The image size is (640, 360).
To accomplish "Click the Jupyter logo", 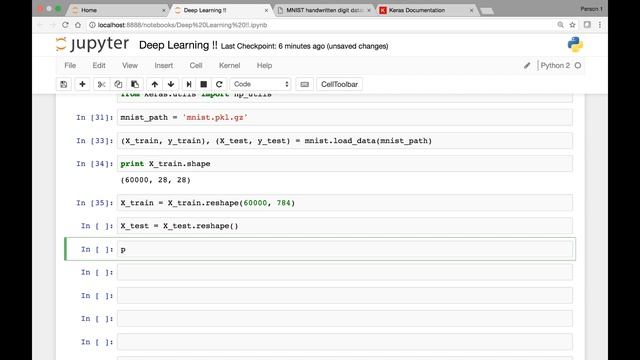I will pyautogui.click(x=93, y=44).
